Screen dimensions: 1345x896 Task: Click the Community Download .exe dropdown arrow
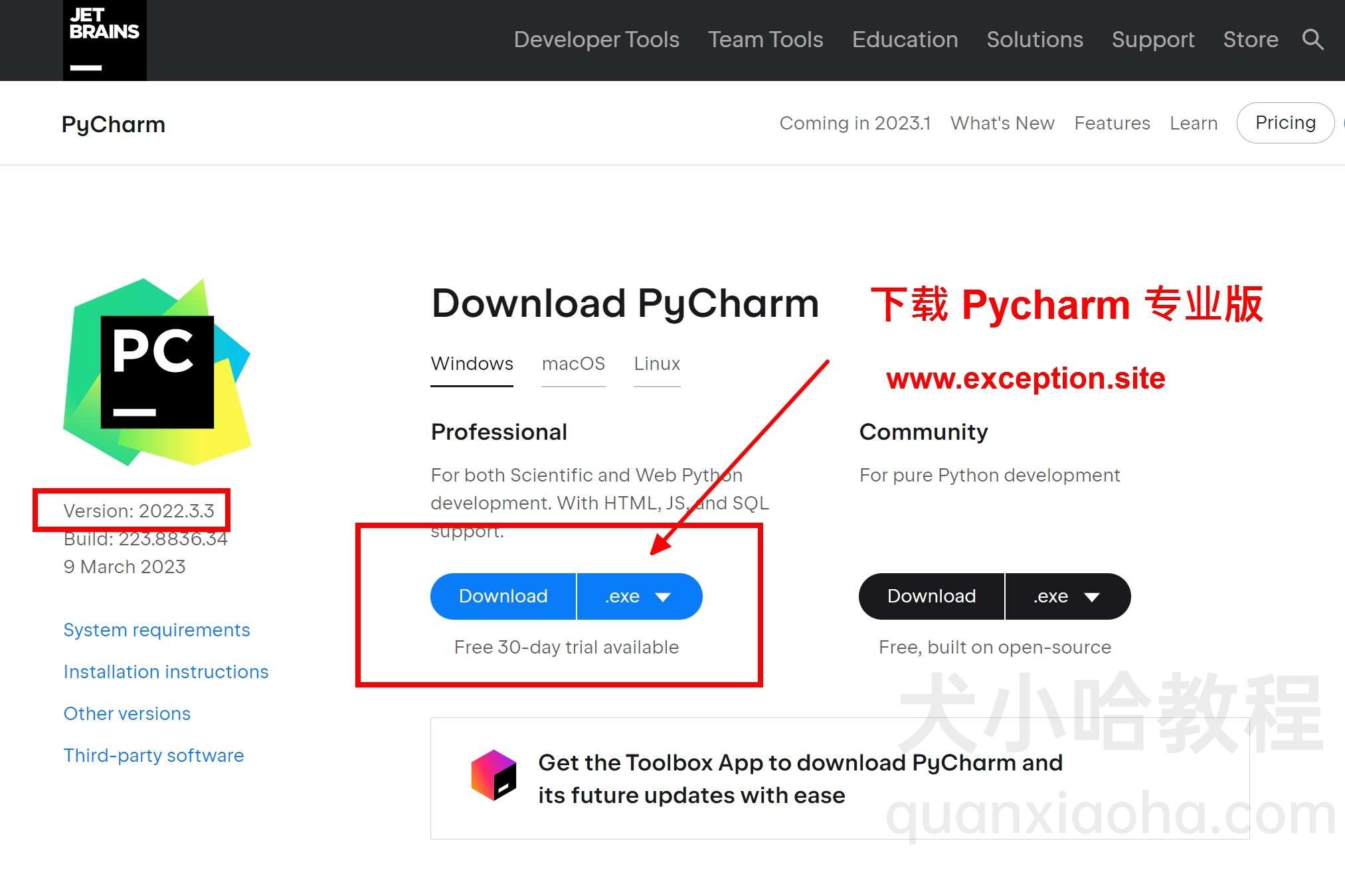(x=1092, y=596)
